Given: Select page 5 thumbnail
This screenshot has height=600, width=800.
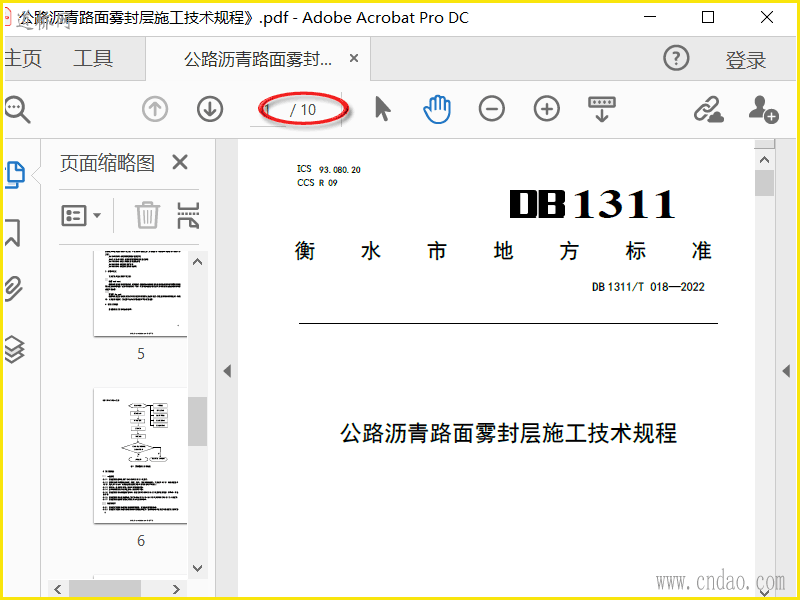Looking at the screenshot, I should [140, 293].
